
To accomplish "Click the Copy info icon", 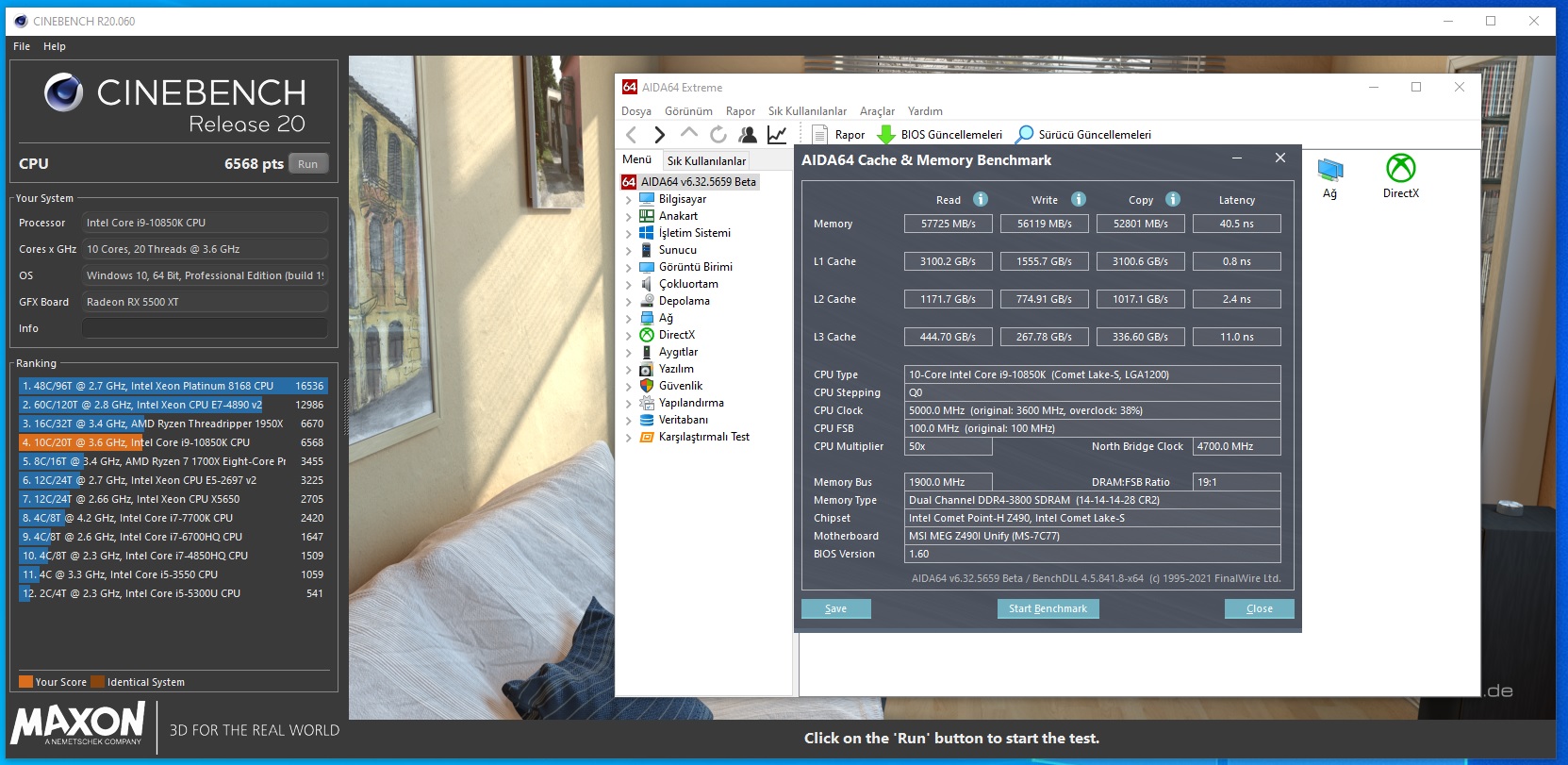I will point(1173,199).
